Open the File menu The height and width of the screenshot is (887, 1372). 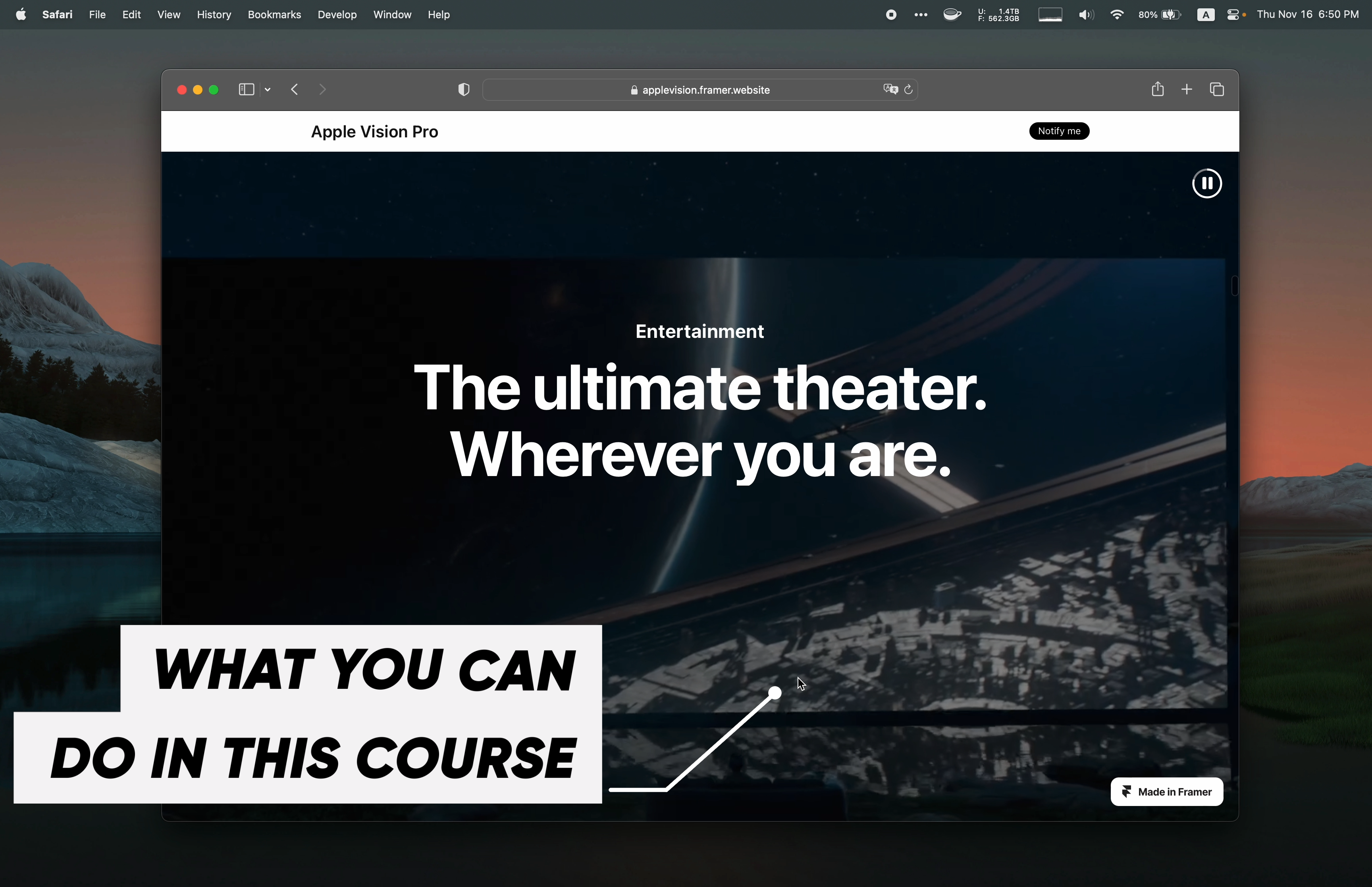pyautogui.click(x=97, y=14)
